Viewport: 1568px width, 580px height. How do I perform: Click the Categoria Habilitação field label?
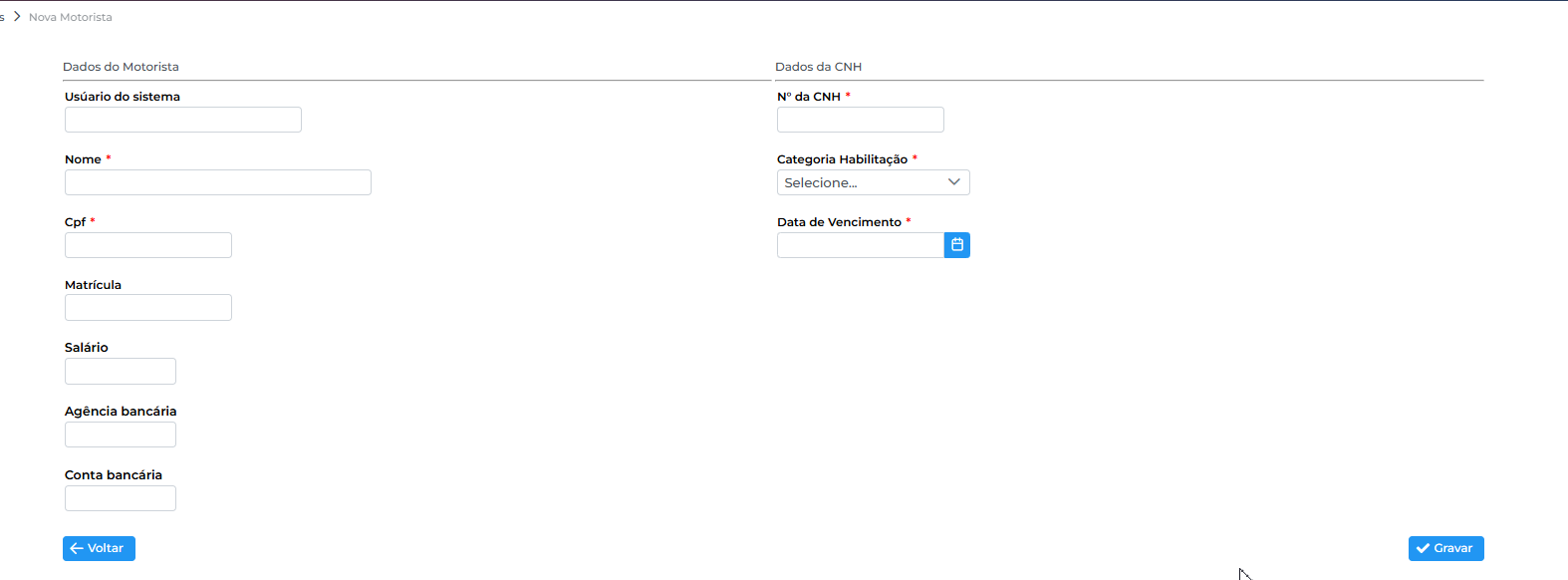[x=842, y=159]
